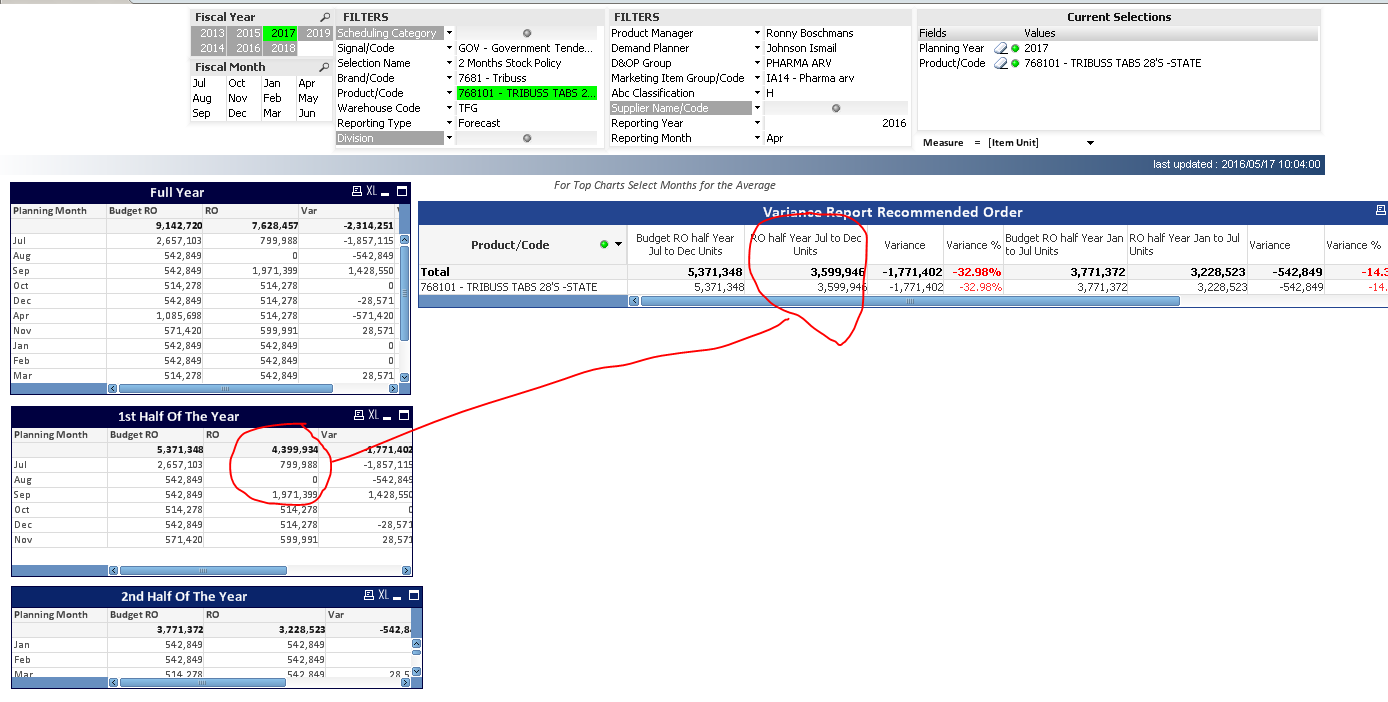Print the Full Year table
Viewport: 1388px width, 702px height.
tap(356, 191)
